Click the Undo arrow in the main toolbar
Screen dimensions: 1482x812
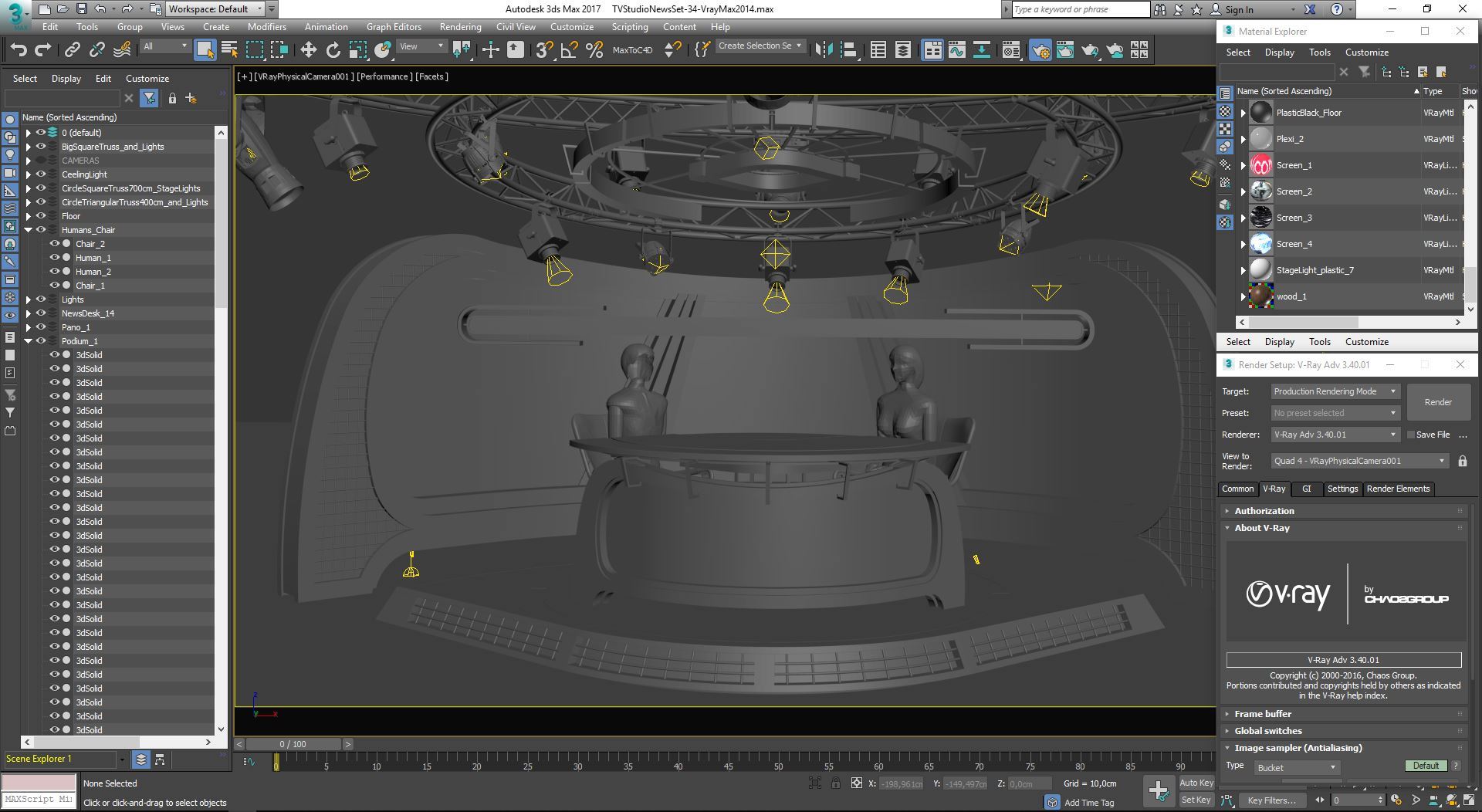pyautogui.click(x=19, y=50)
